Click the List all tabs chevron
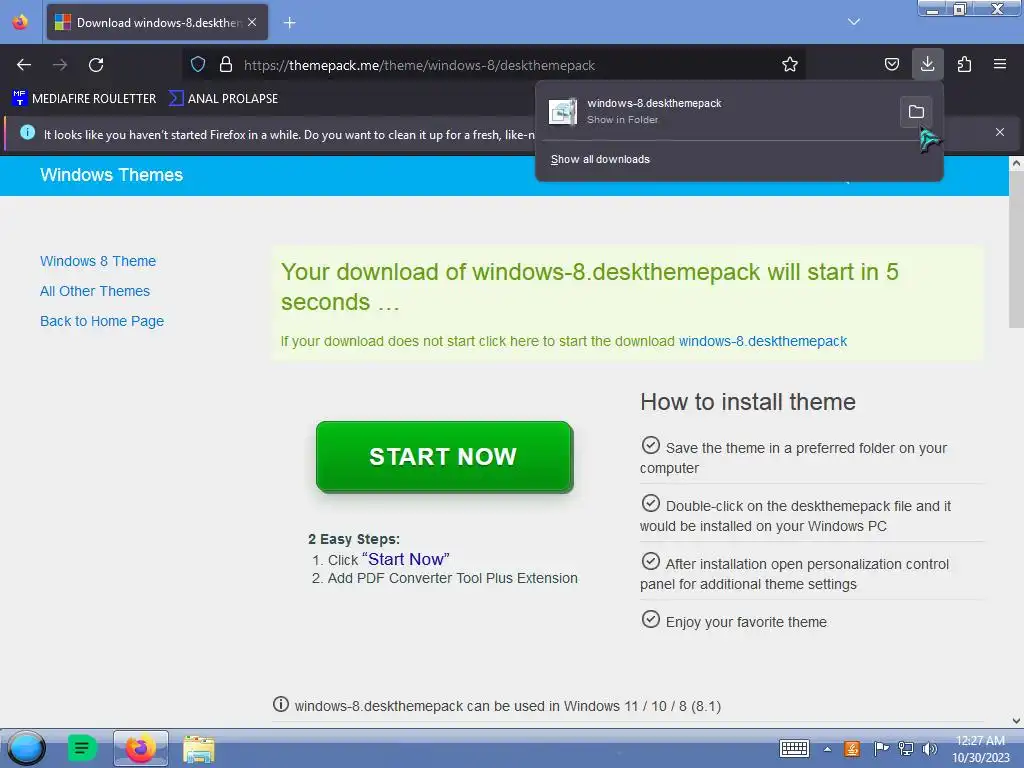 point(854,22)
